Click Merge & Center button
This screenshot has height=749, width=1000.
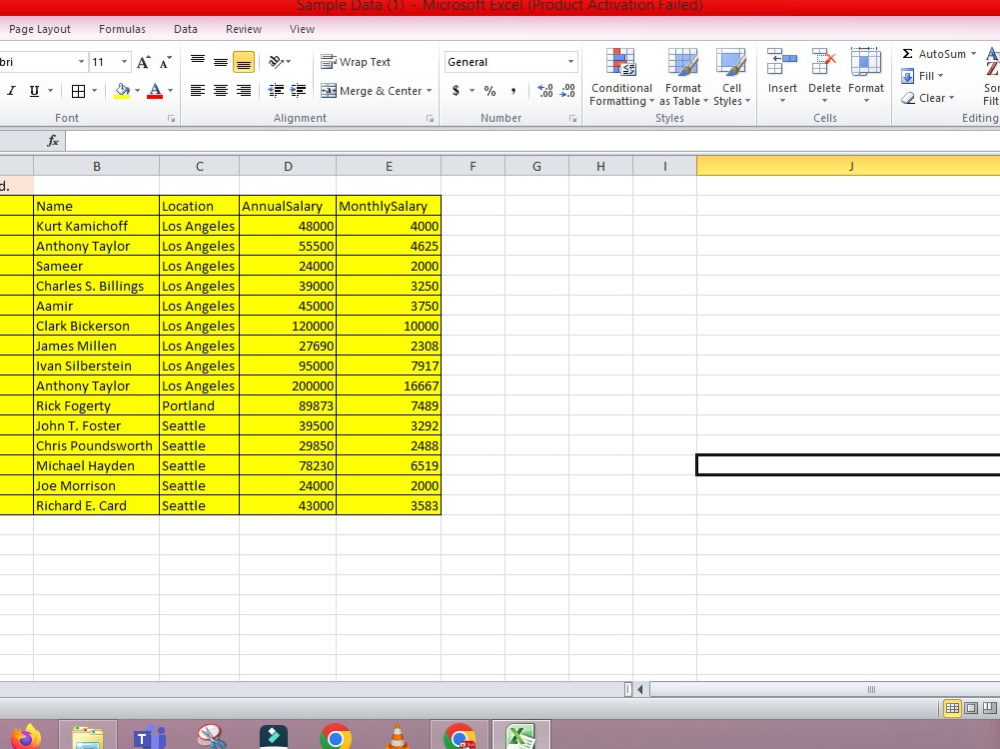pos(371,91)
